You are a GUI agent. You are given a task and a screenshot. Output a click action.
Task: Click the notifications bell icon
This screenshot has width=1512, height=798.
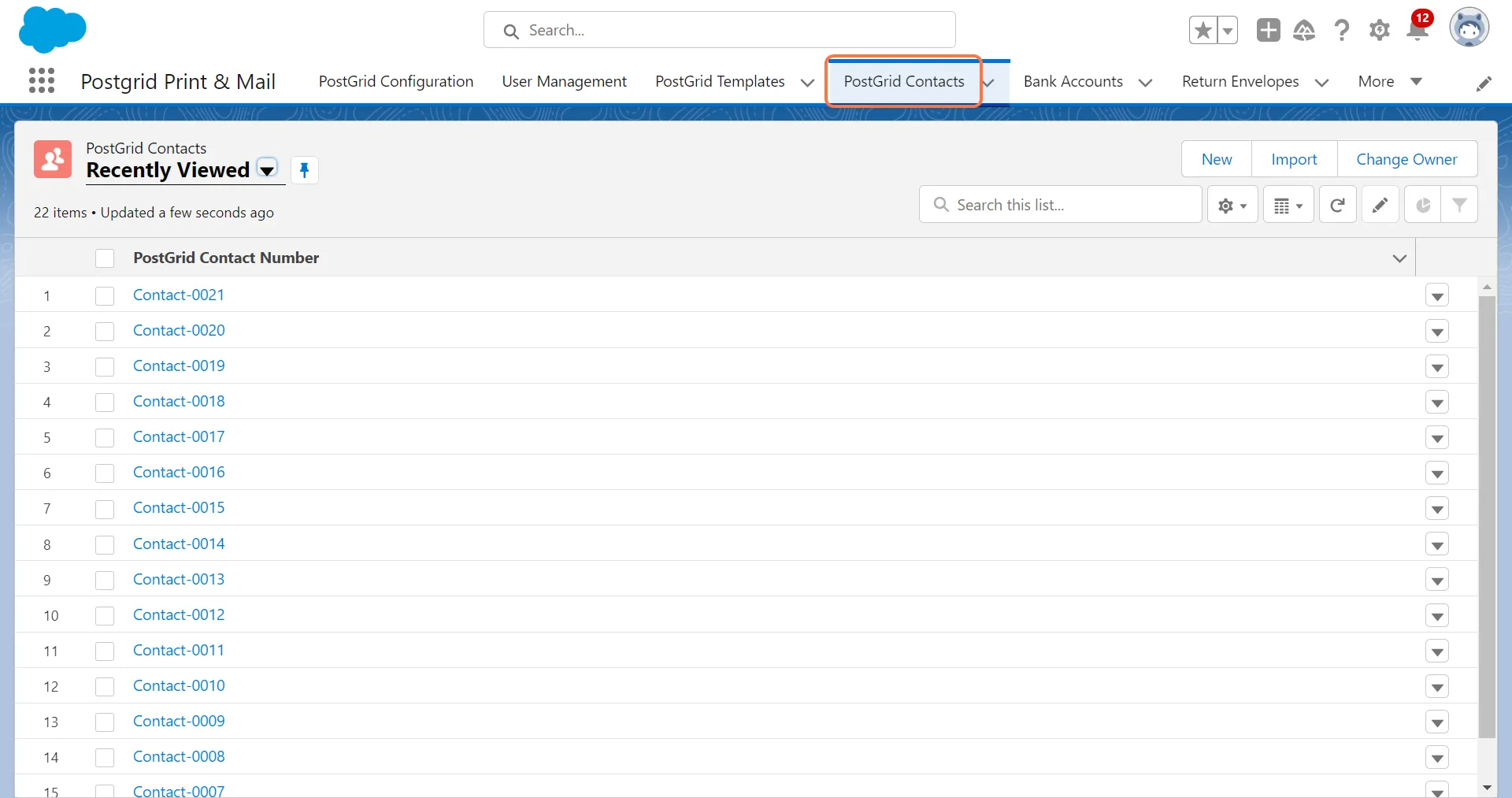click(x=1417, y=31)
